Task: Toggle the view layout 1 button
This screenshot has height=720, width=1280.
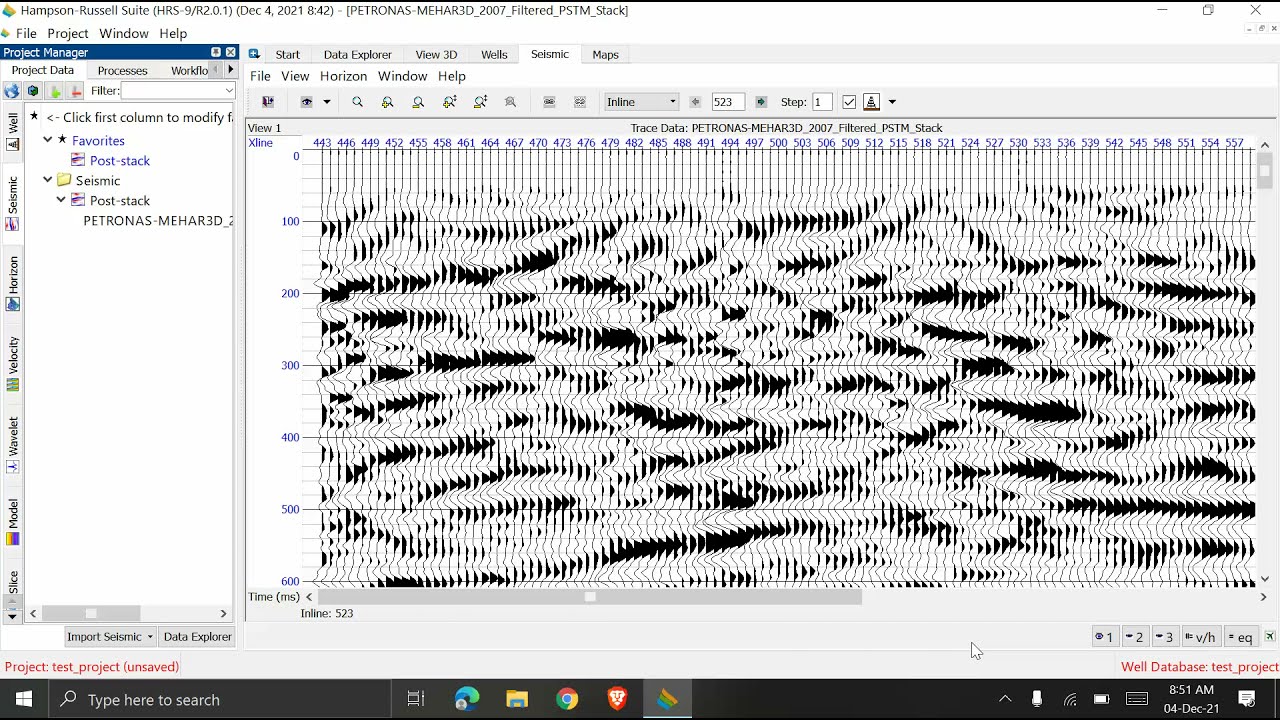Action: (x=1104, y=637)
